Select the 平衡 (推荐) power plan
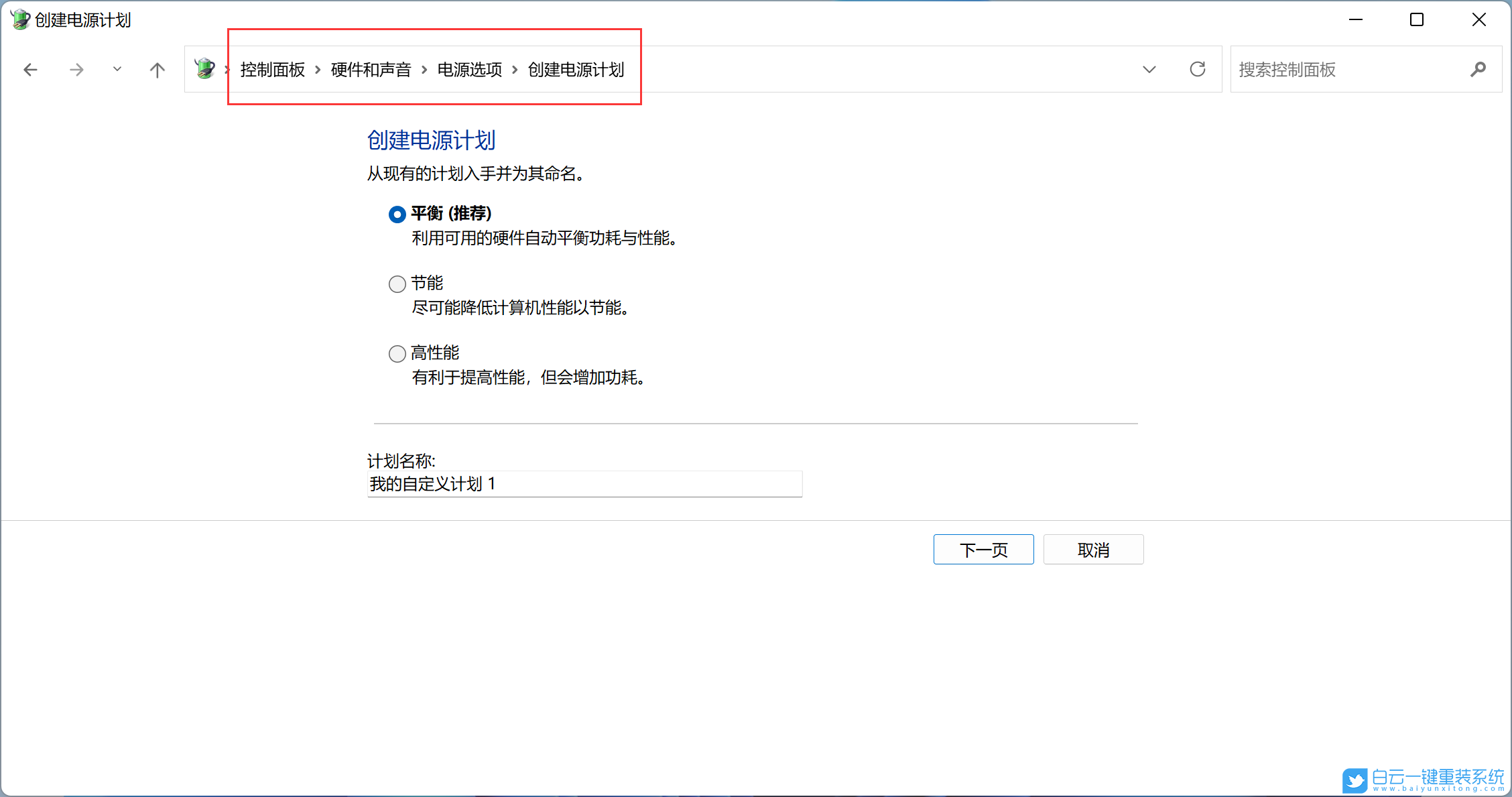Image resolution: width=1512 pixels, height=797 pixels. pos(397,214)
